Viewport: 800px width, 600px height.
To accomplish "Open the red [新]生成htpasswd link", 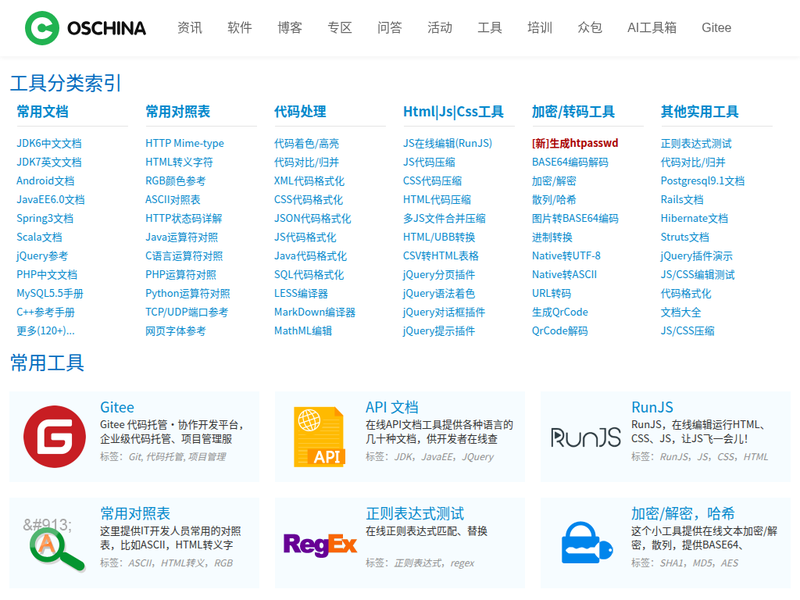I will click(x=574, y=143).
